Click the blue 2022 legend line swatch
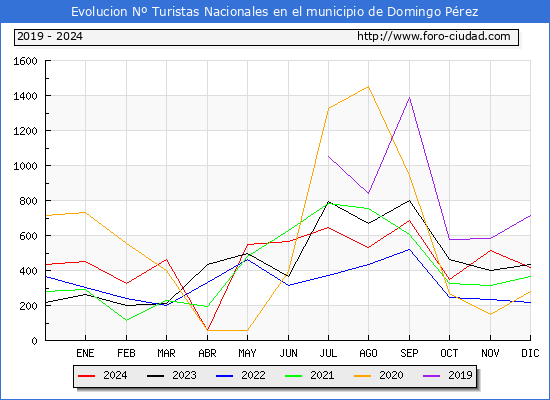This screenshot has width=550, height=400. tap(224, 376)
